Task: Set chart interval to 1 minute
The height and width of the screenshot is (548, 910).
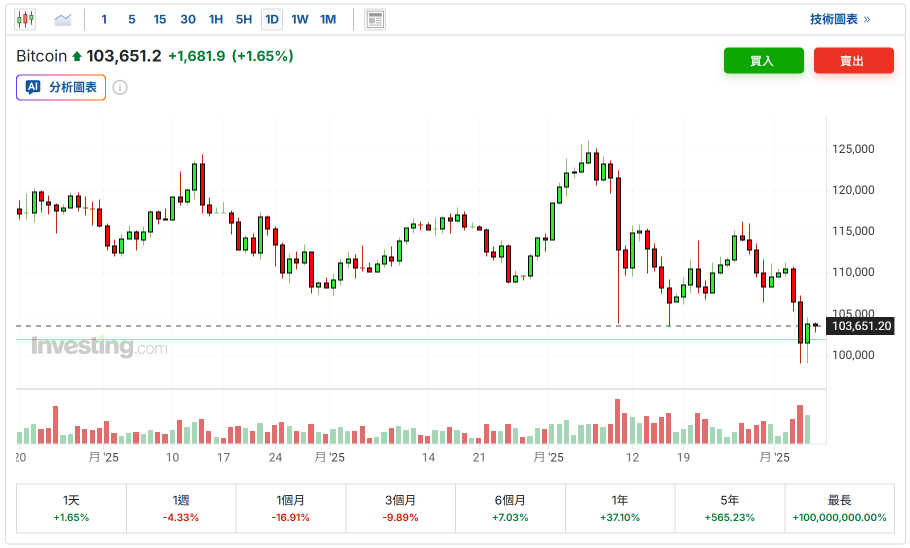Action: 104,19
